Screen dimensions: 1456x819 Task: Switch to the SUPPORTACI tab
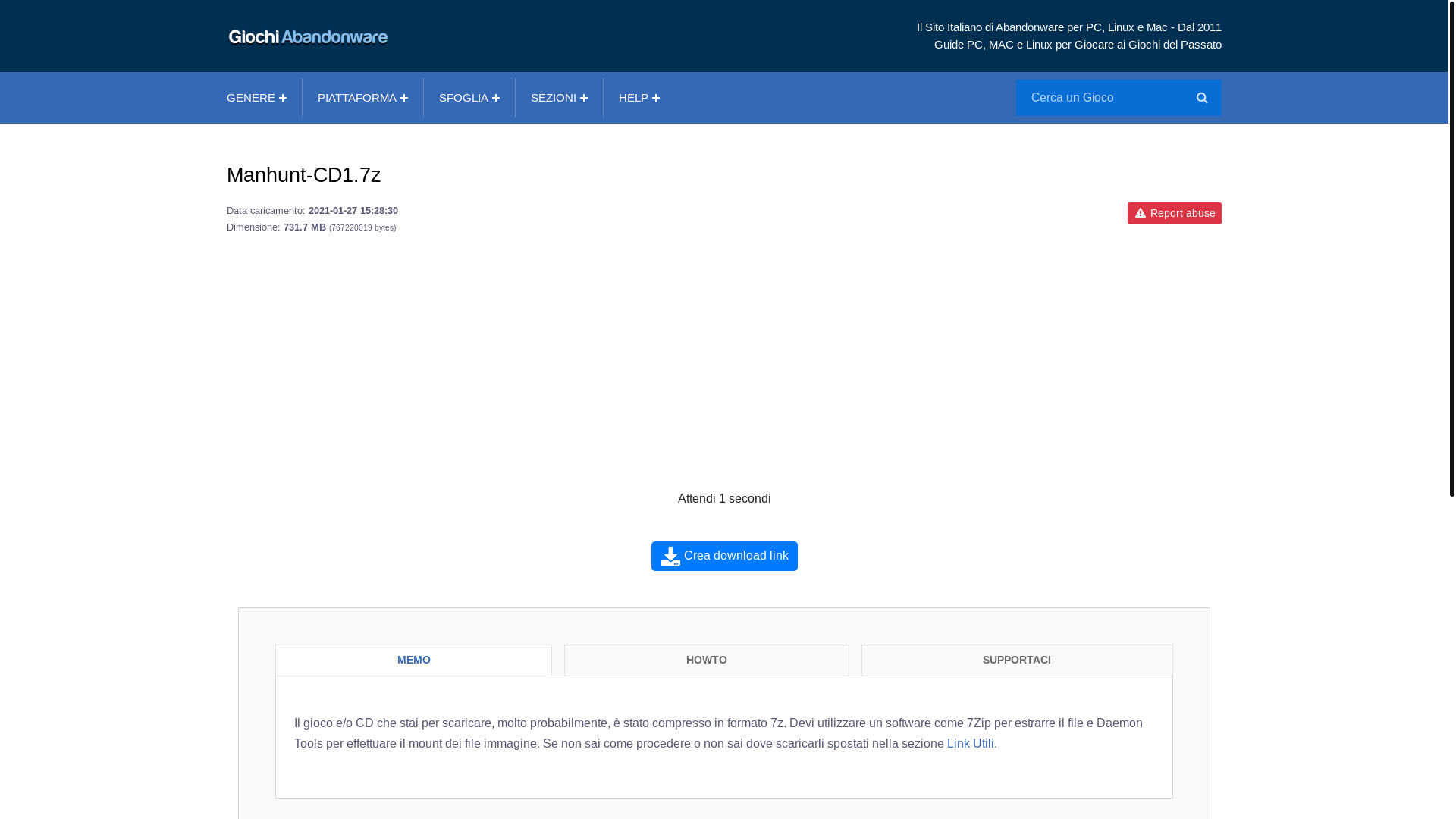(x=1016, y=660)
